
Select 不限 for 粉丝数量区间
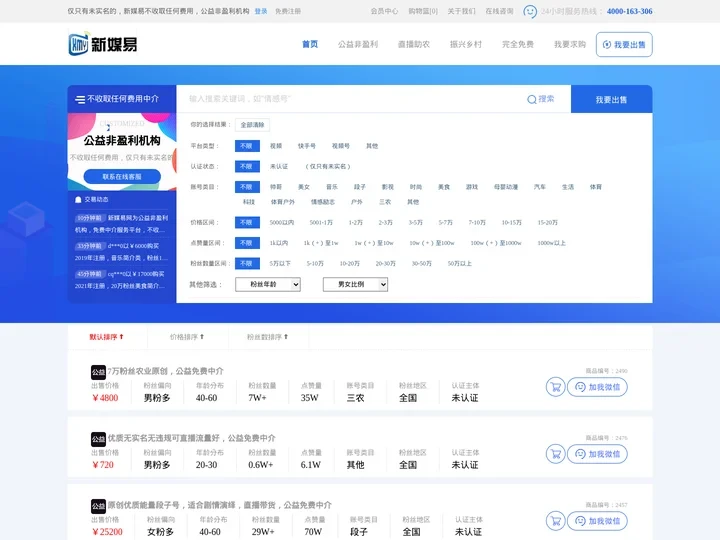click(x=247, y=263)
